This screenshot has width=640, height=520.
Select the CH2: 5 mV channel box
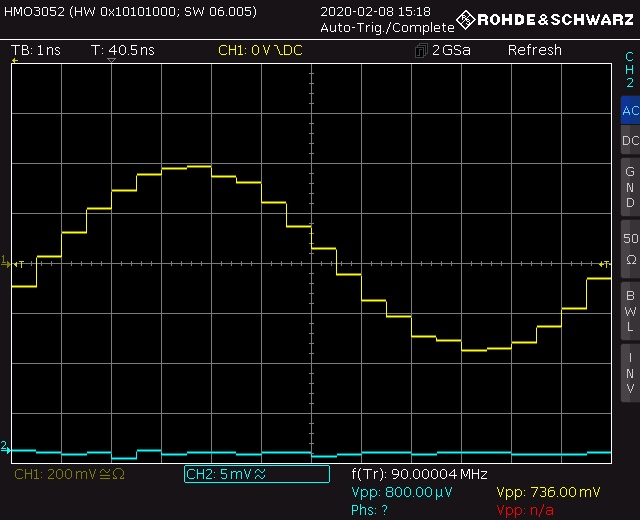coord(256,474)
